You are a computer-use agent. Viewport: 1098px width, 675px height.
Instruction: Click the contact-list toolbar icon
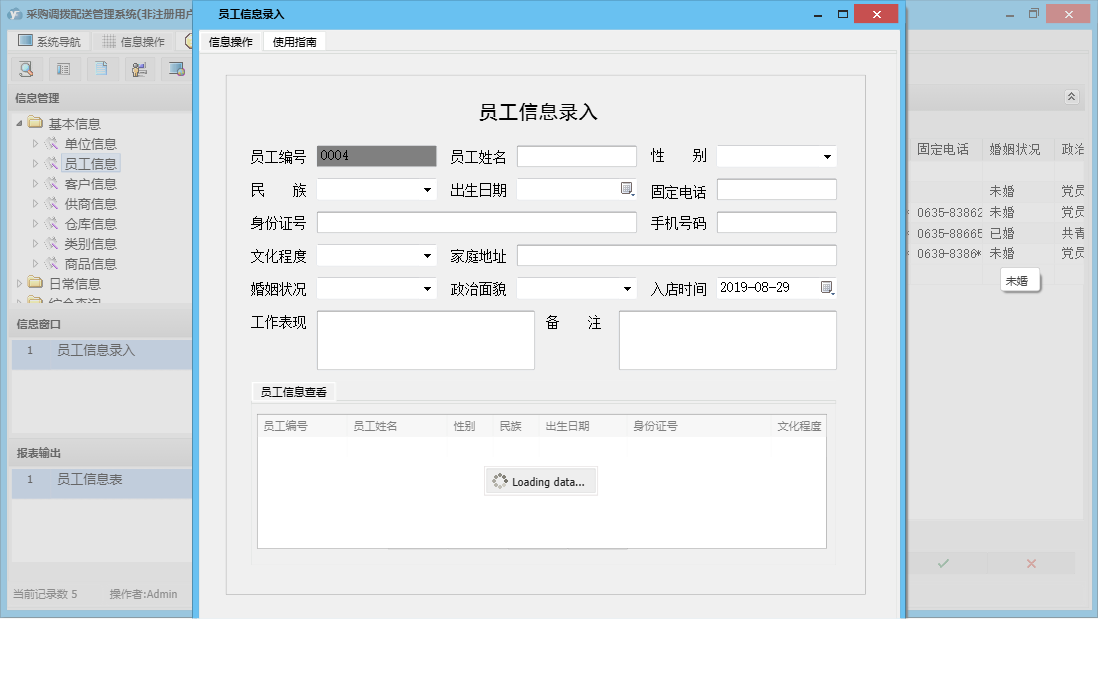point(62,68)
